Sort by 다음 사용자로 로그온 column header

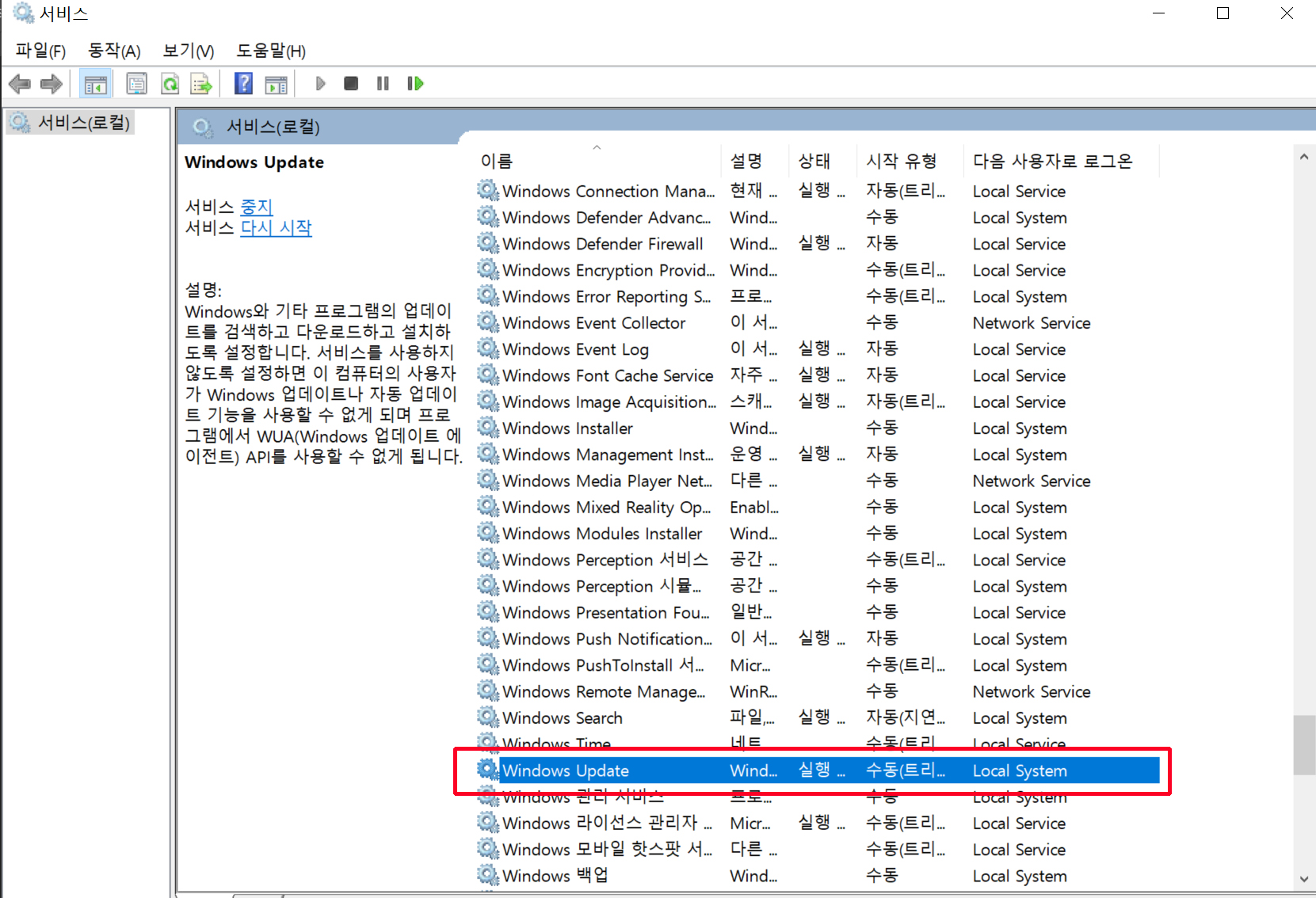click(1053, 162)
